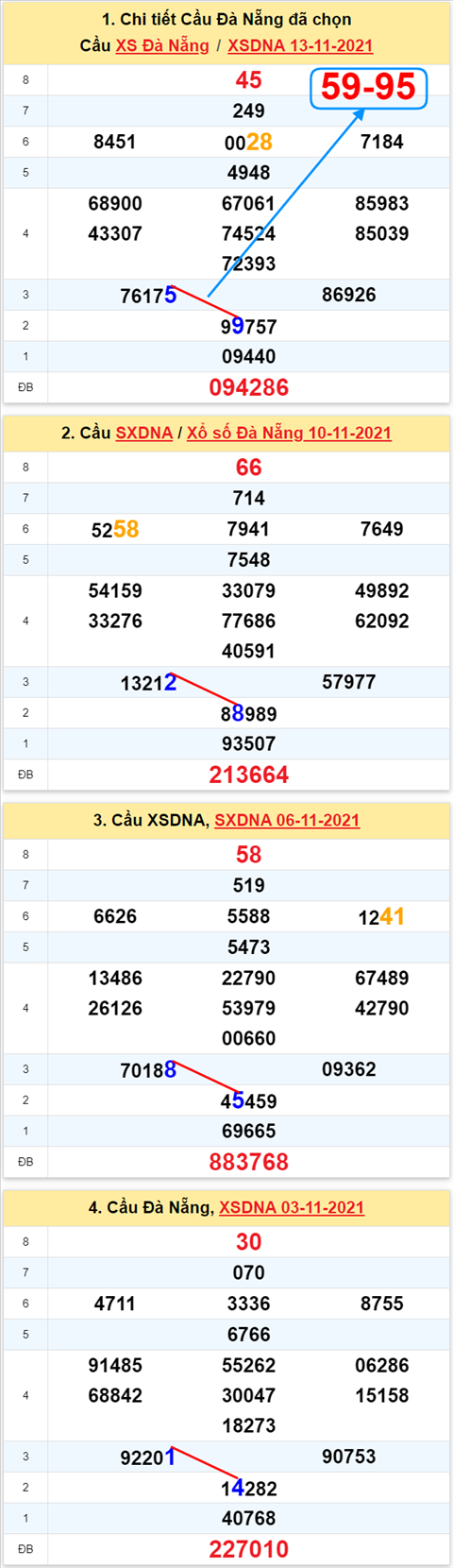This screenshot has height=1568, width=453.
Task: Select special prize number 227010
Action: (249, 1549)
